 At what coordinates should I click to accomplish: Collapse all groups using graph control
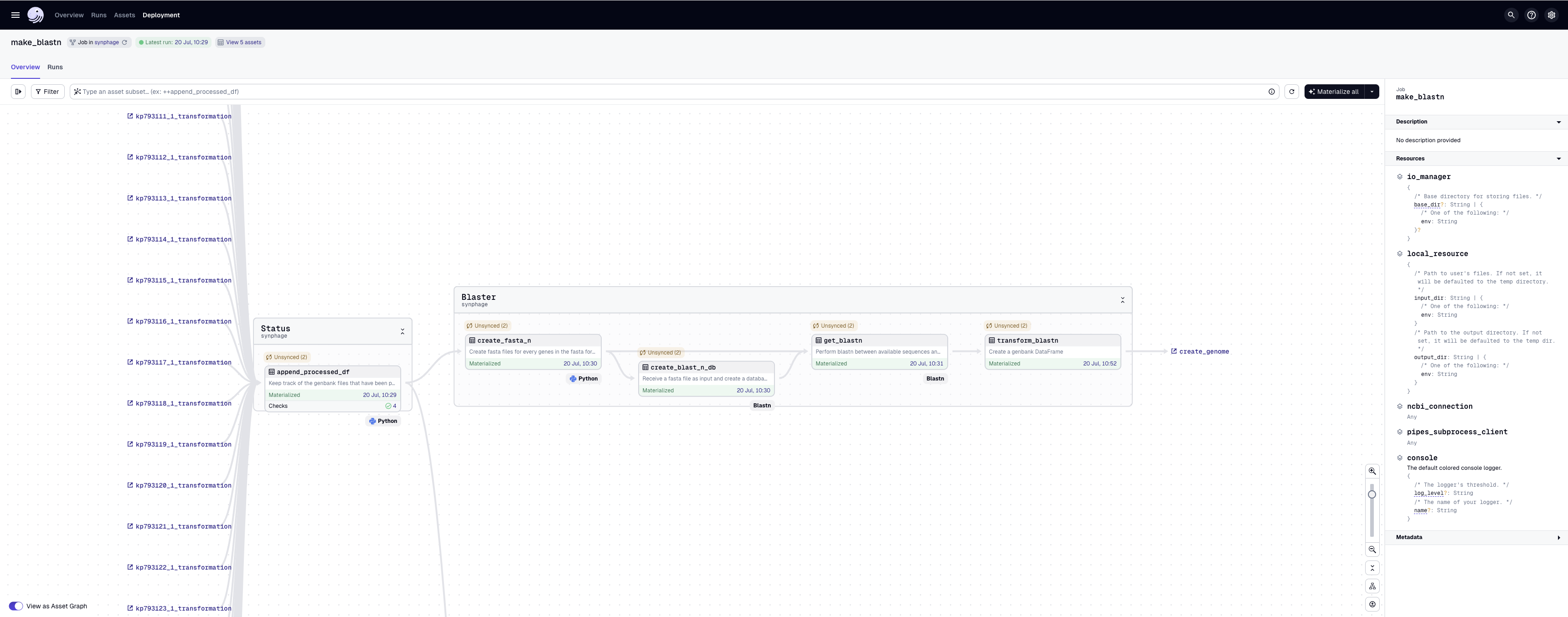tap(1372, 568)
